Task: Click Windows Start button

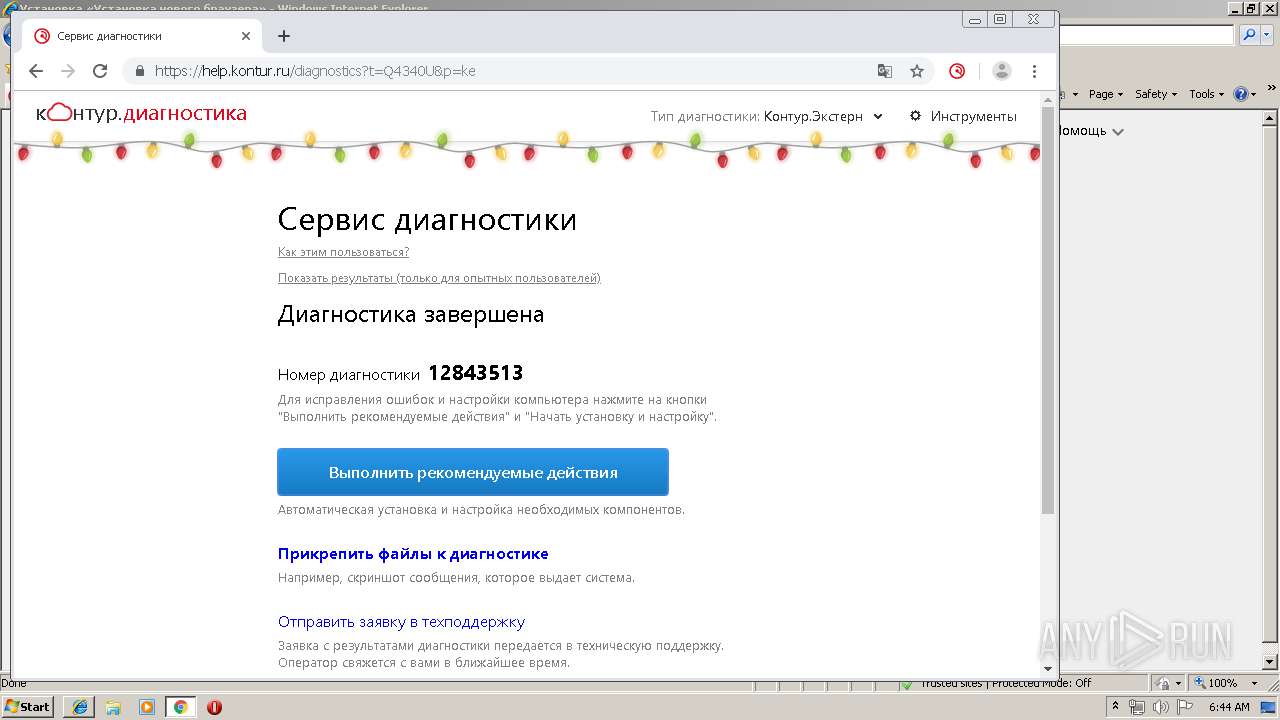Action: click(27, 706)
